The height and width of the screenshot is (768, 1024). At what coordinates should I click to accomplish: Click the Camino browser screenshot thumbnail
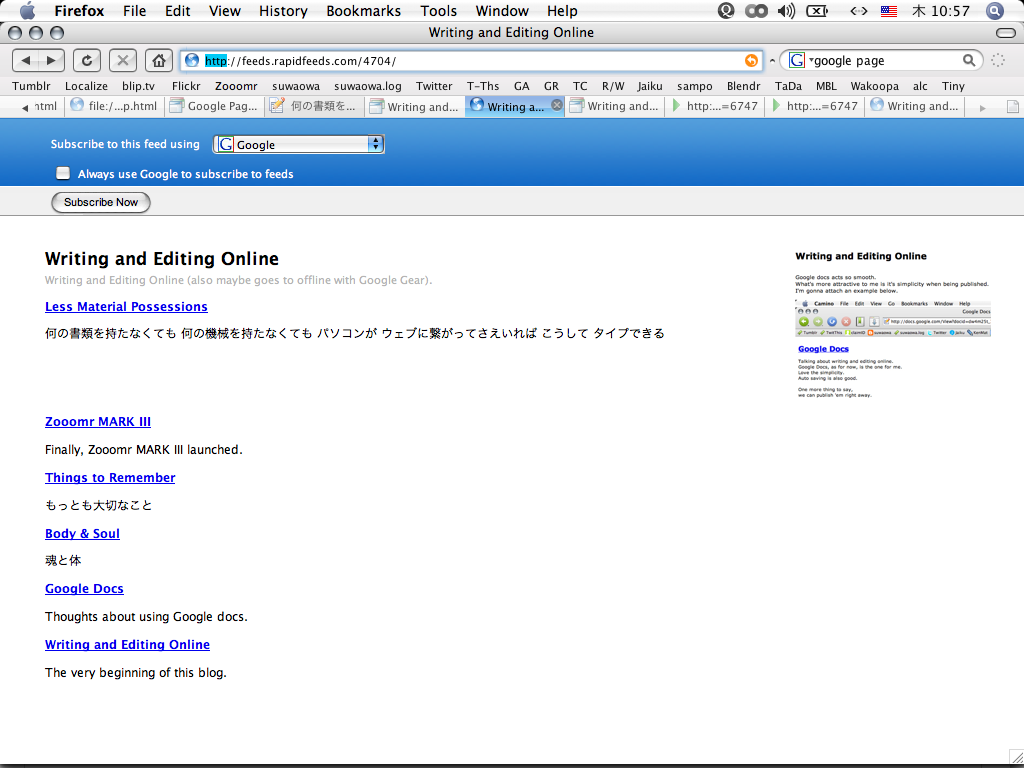[x=893, y=318]
